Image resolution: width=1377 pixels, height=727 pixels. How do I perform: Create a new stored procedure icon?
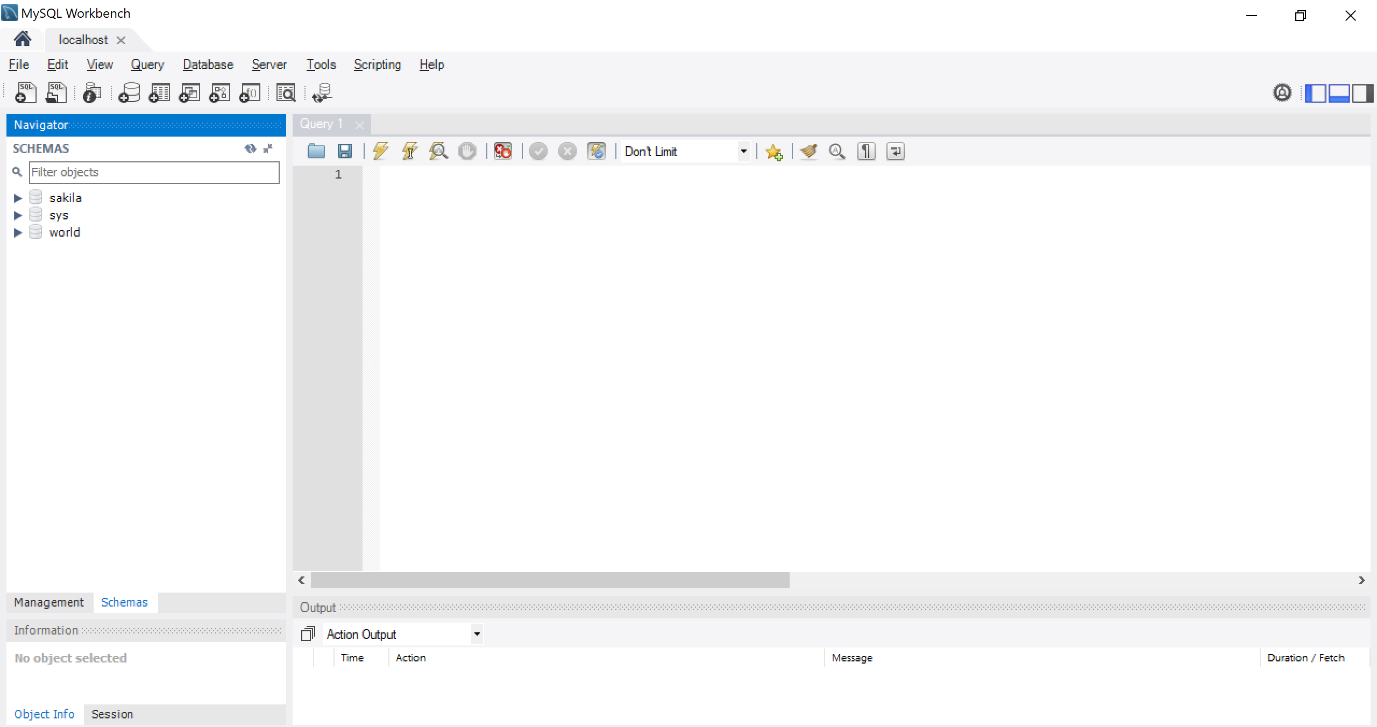point(219,93)
